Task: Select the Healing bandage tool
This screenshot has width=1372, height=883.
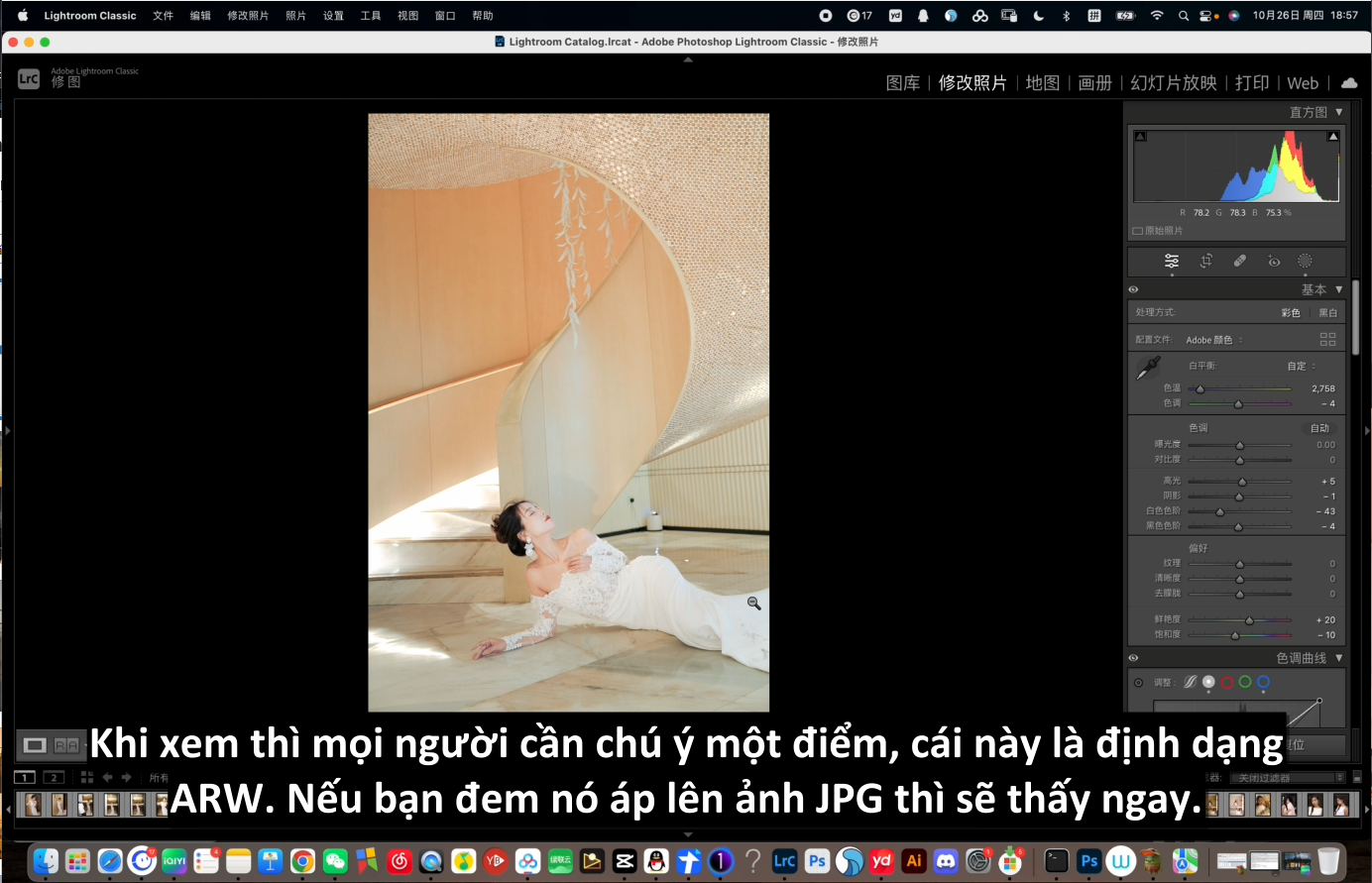Action: point(1239,261)
